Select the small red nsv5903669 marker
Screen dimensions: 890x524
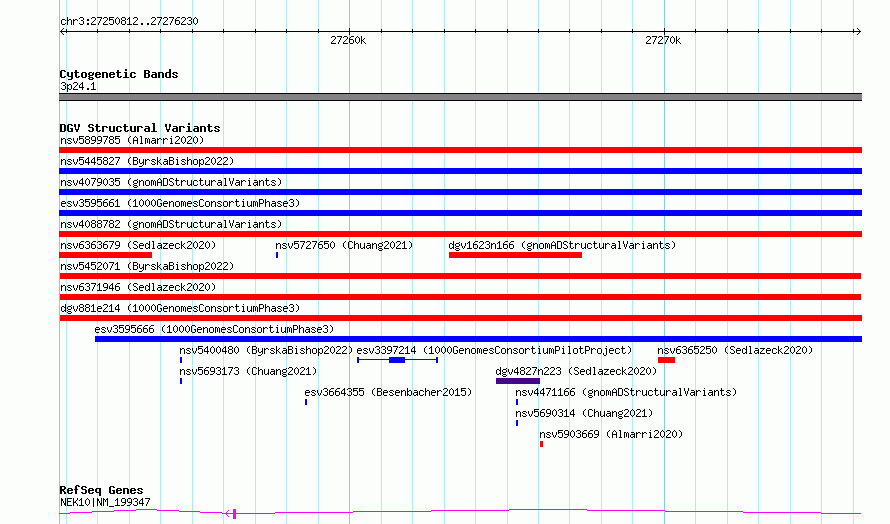pyautogui.click(x=541, y=444)
